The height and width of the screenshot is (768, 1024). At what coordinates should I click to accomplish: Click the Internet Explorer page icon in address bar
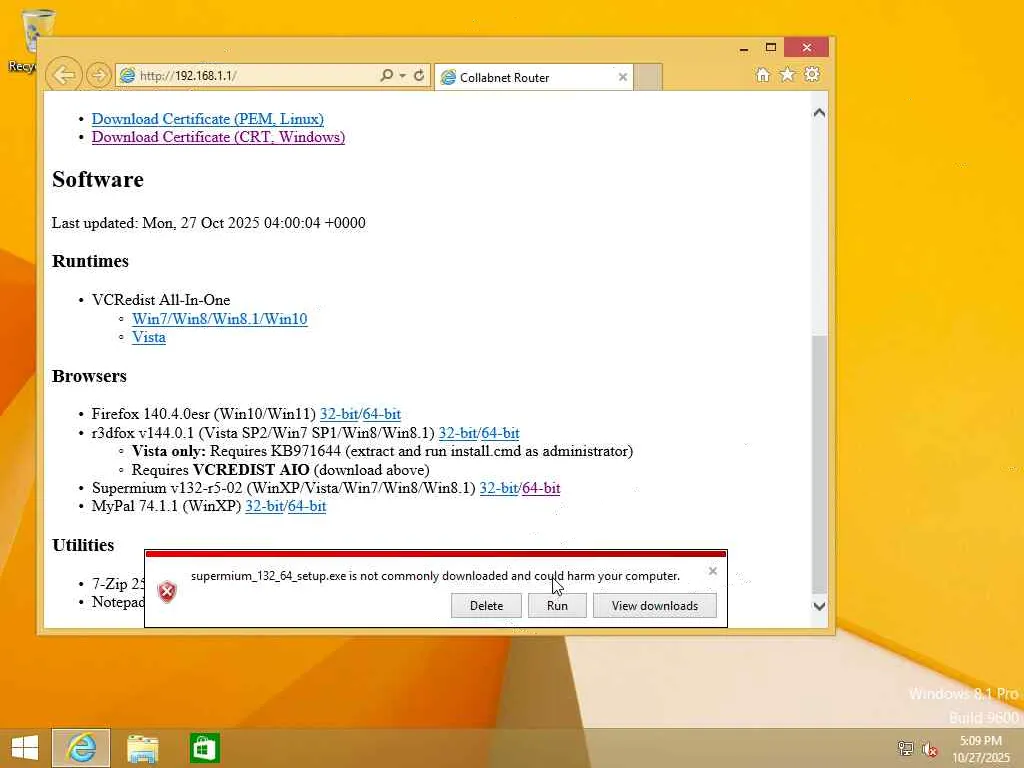128,76
